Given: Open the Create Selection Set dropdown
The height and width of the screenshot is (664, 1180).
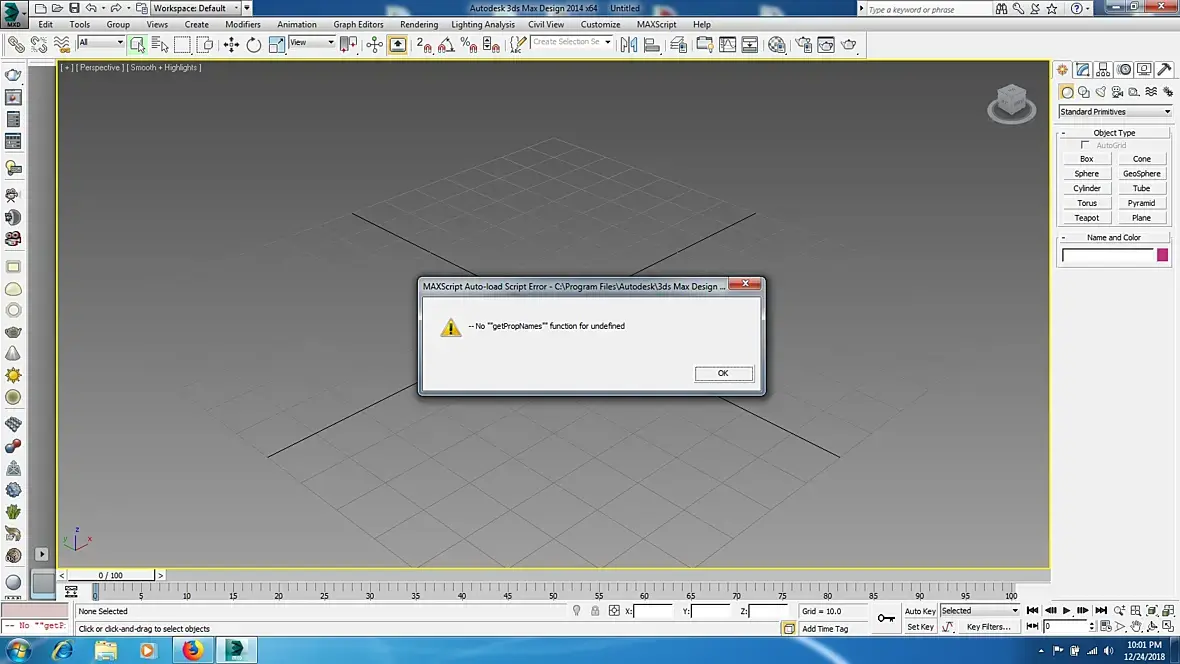Looking at the screenshot, I should 571,42.
